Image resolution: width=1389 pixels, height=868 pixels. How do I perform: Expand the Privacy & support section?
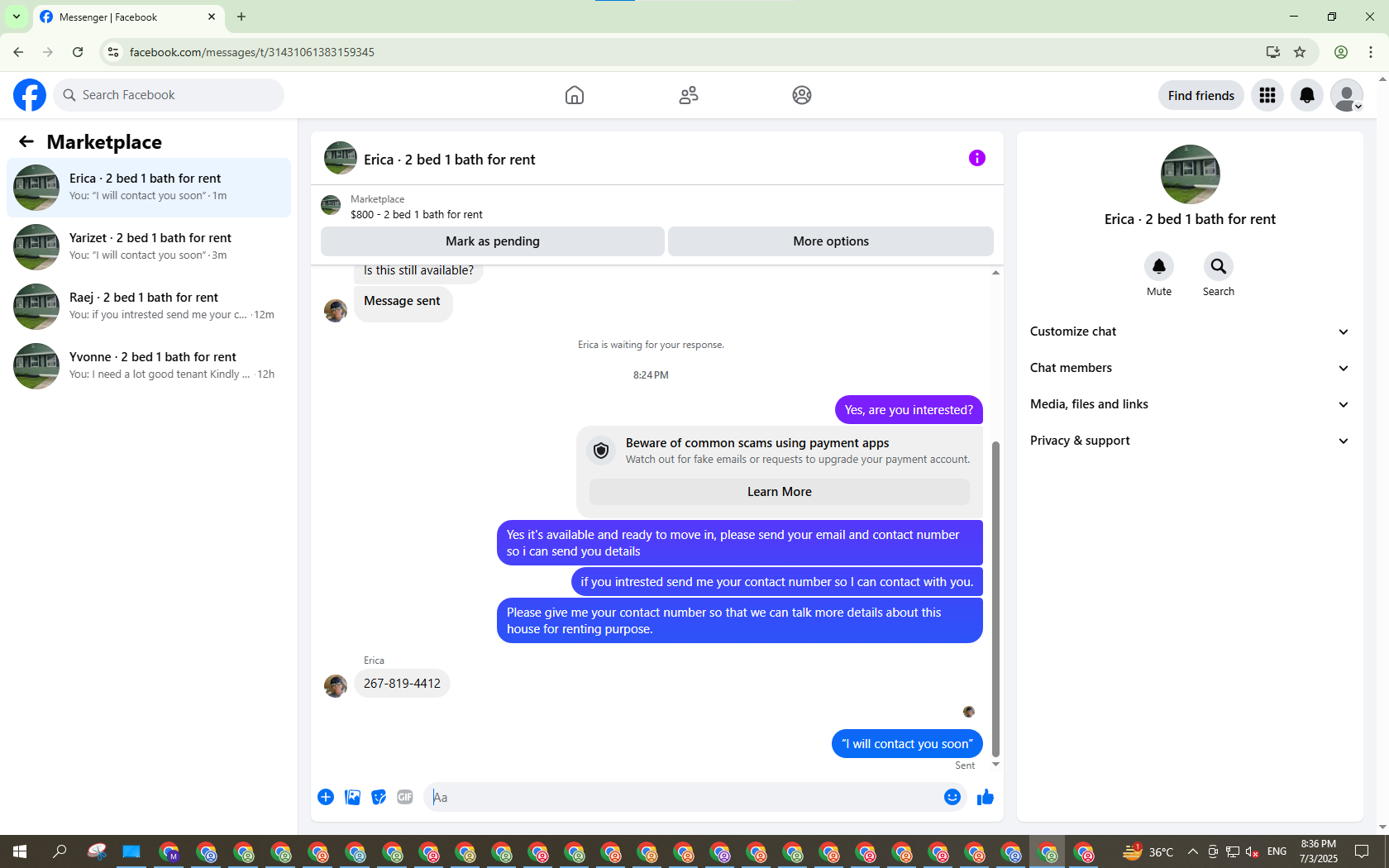[1190, 441]
